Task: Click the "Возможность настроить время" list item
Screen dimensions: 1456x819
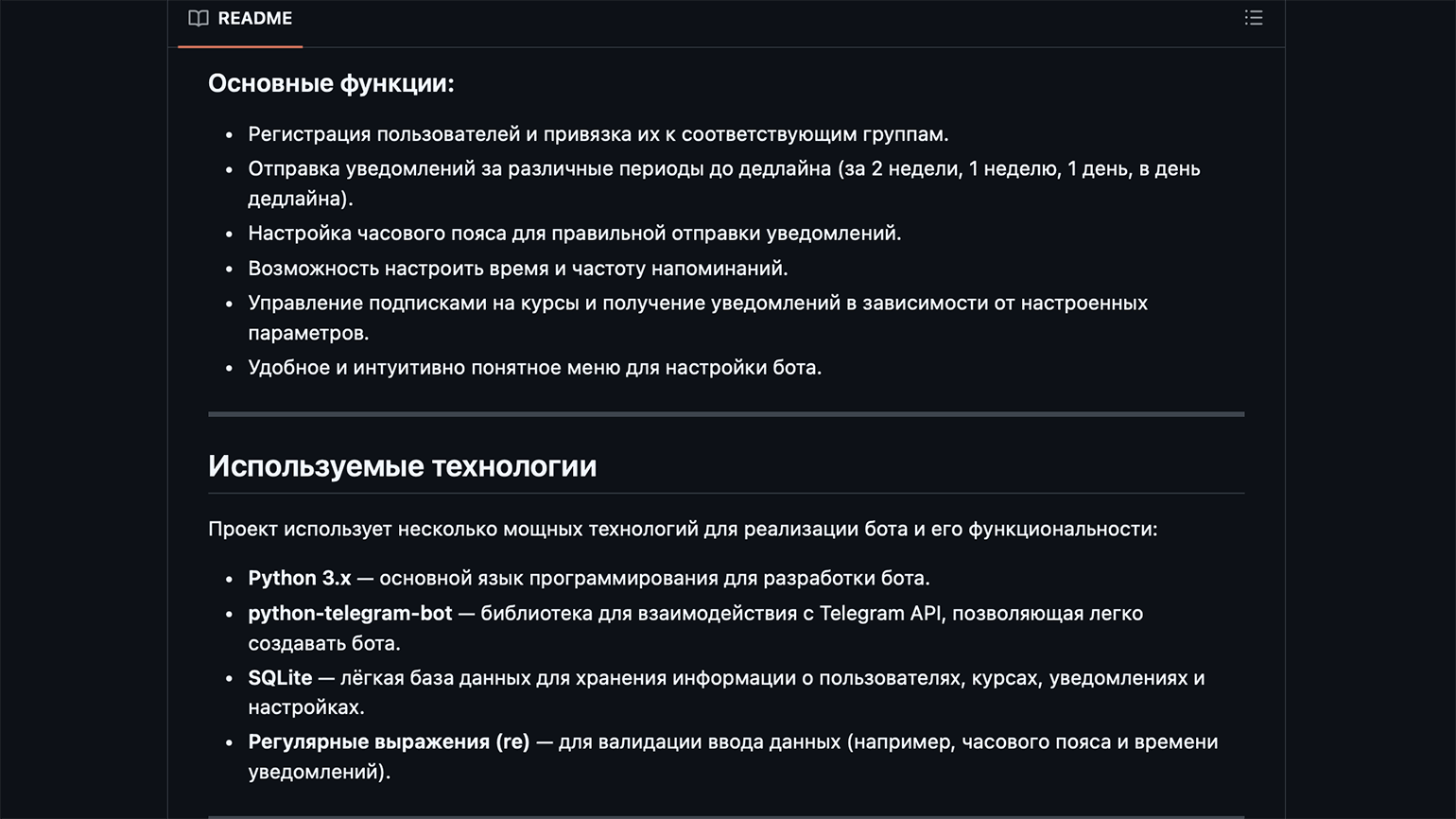Action: pos(517,269)
